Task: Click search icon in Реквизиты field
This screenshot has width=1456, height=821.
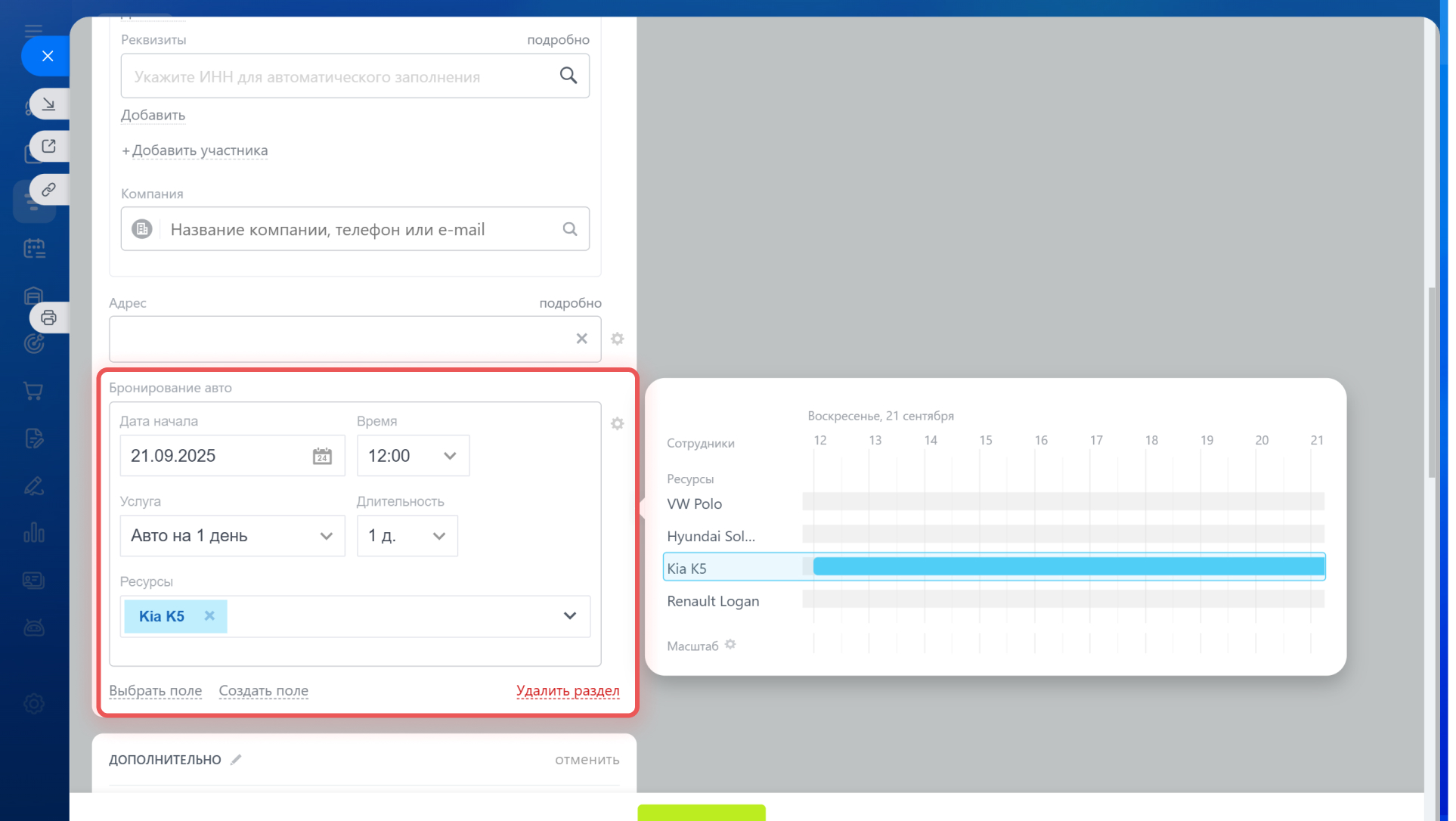Action: 568,76
